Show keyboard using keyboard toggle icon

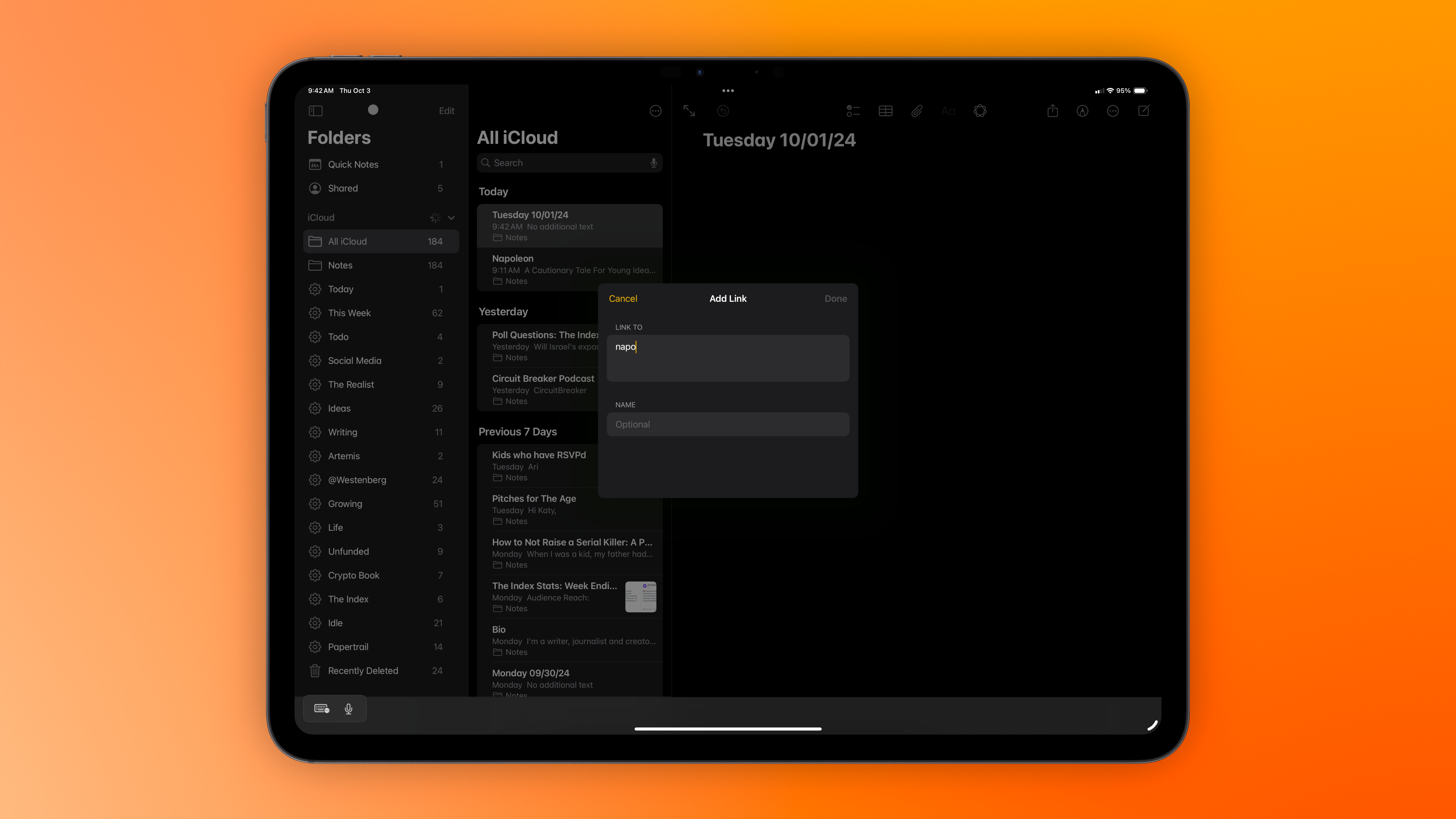[x=322, y=709]
